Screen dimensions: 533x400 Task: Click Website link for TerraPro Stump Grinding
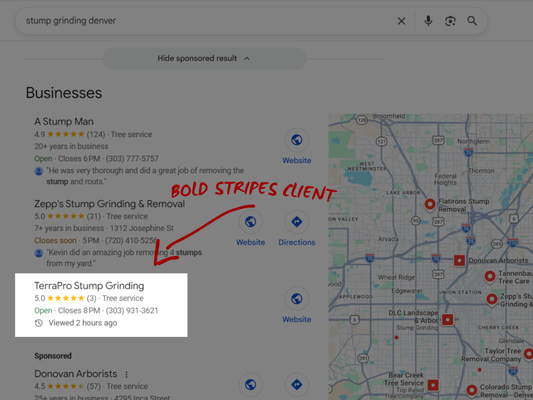point(297,319)
